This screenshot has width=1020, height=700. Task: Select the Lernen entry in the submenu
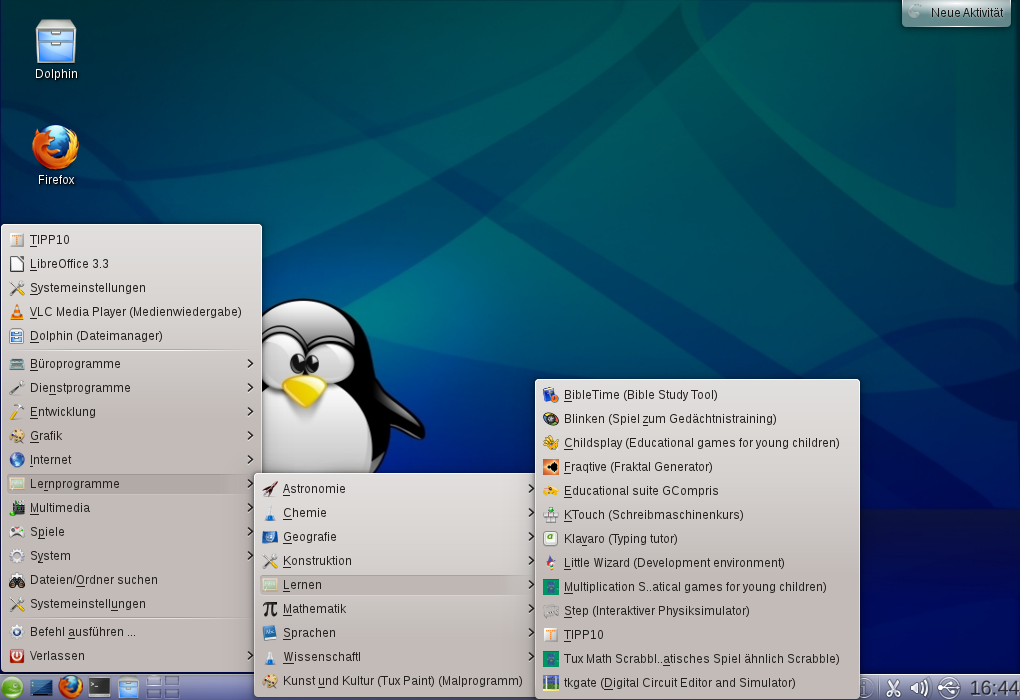[x=398, y=586]
